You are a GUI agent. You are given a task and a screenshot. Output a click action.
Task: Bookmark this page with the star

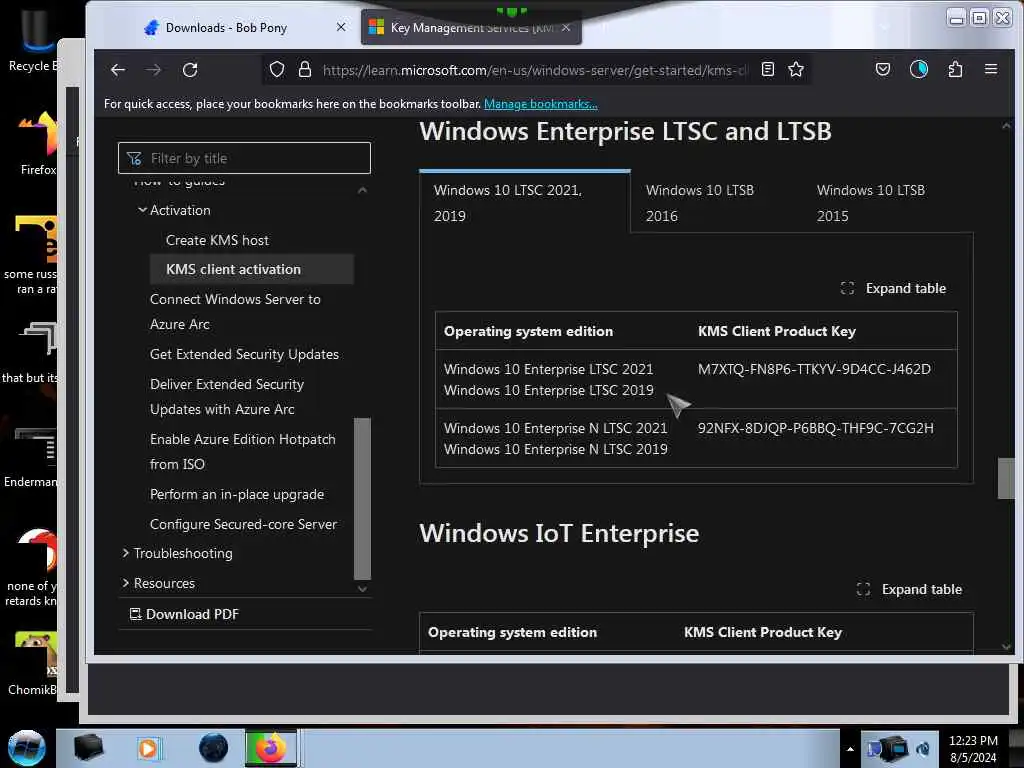pyautogui.click(x=795, y=69)
